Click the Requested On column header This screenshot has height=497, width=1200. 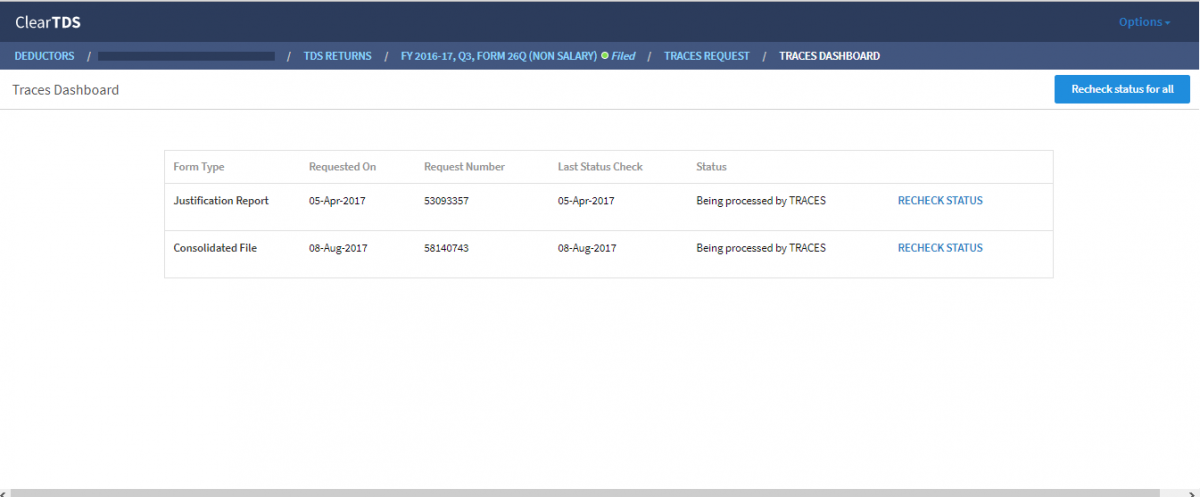point(342,167)
